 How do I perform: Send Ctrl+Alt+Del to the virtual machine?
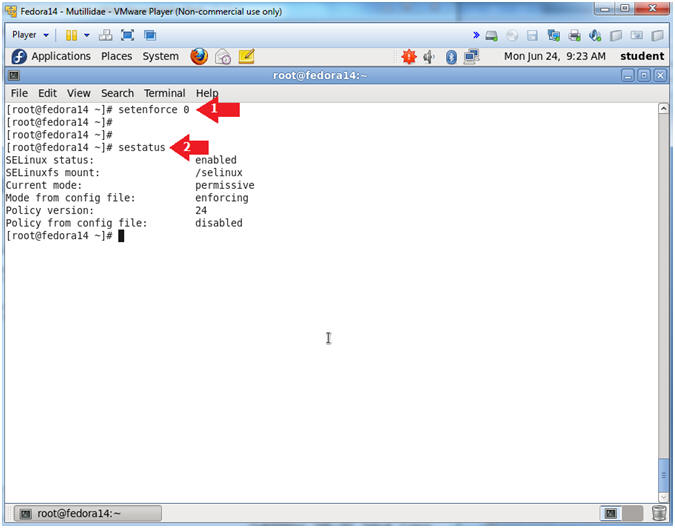[x=105, y=35]
